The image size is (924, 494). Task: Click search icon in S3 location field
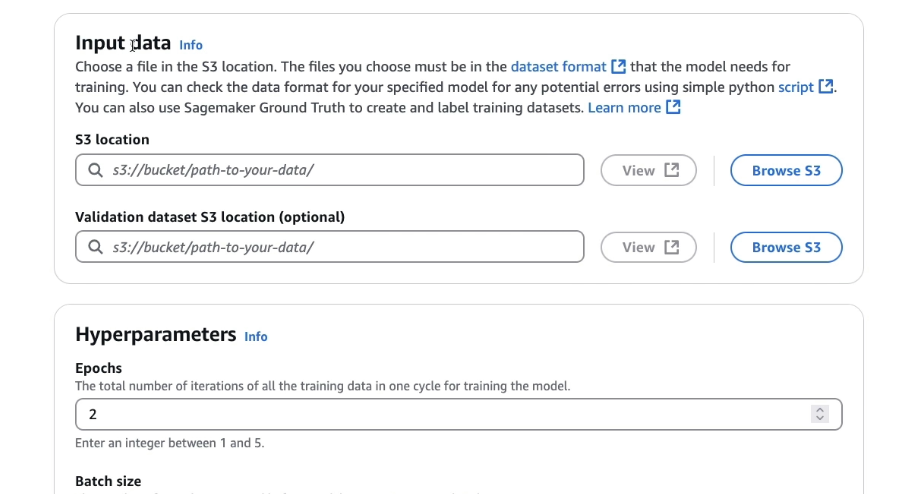(x=95, y=170)
